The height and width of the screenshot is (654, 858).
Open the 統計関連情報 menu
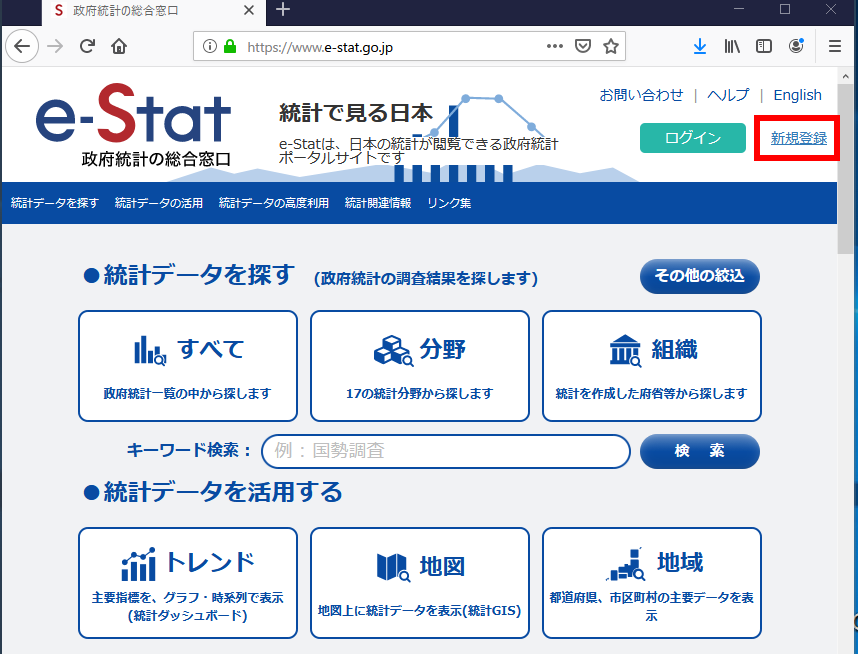coord(378,203)
